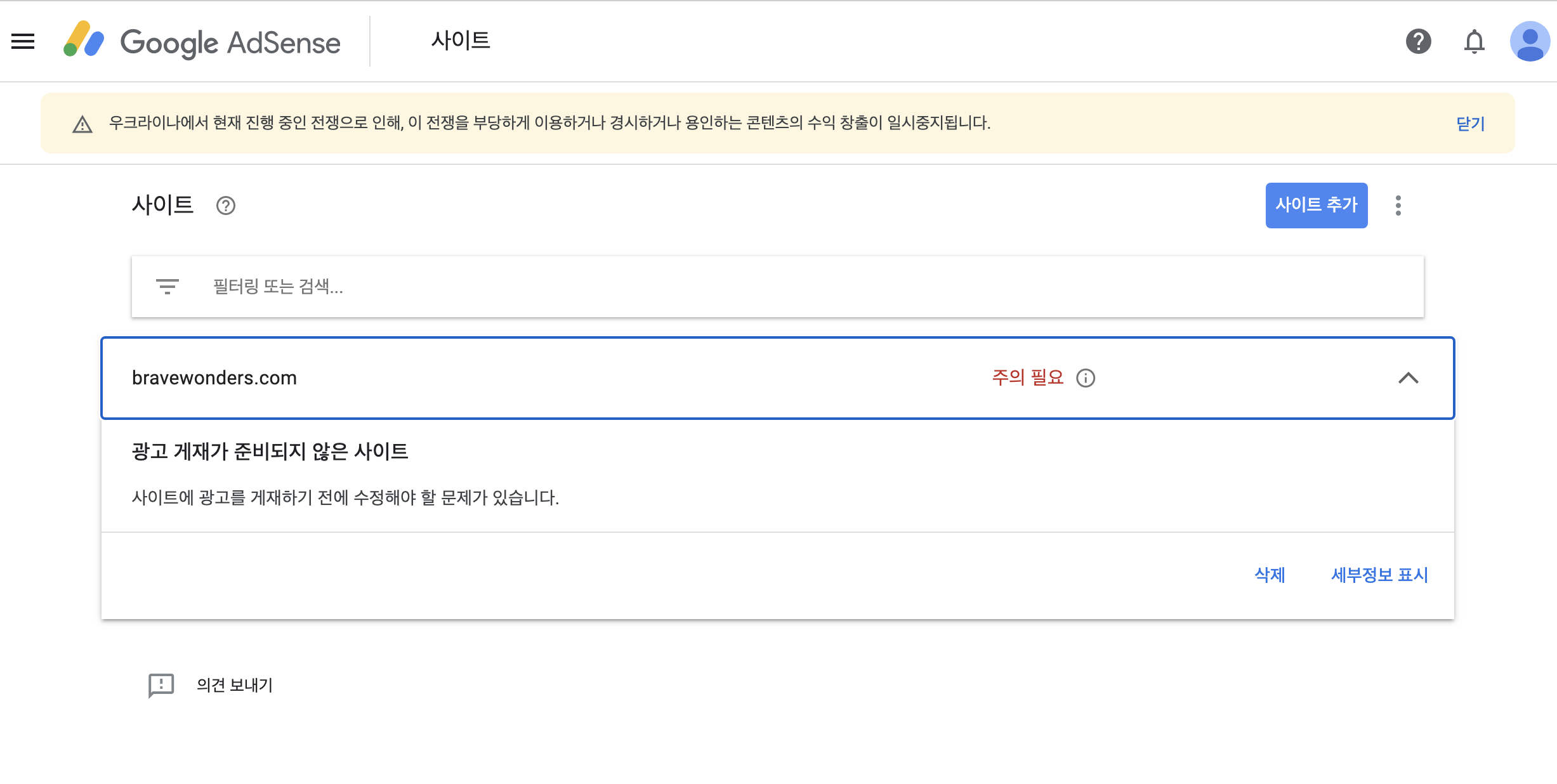Click the warning triangle in banner

click(x=82, y=124)
